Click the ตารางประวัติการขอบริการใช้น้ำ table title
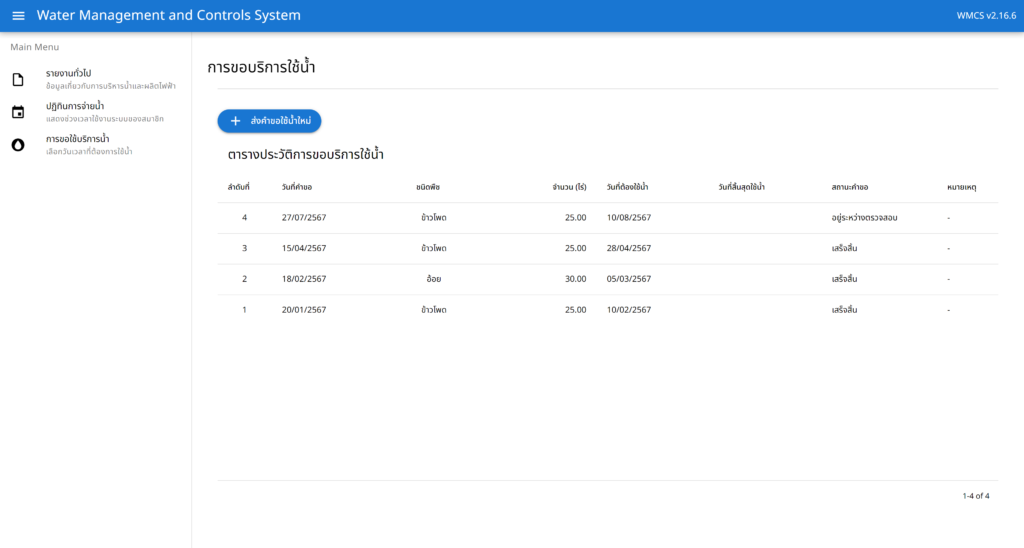 tap(306, 155)
